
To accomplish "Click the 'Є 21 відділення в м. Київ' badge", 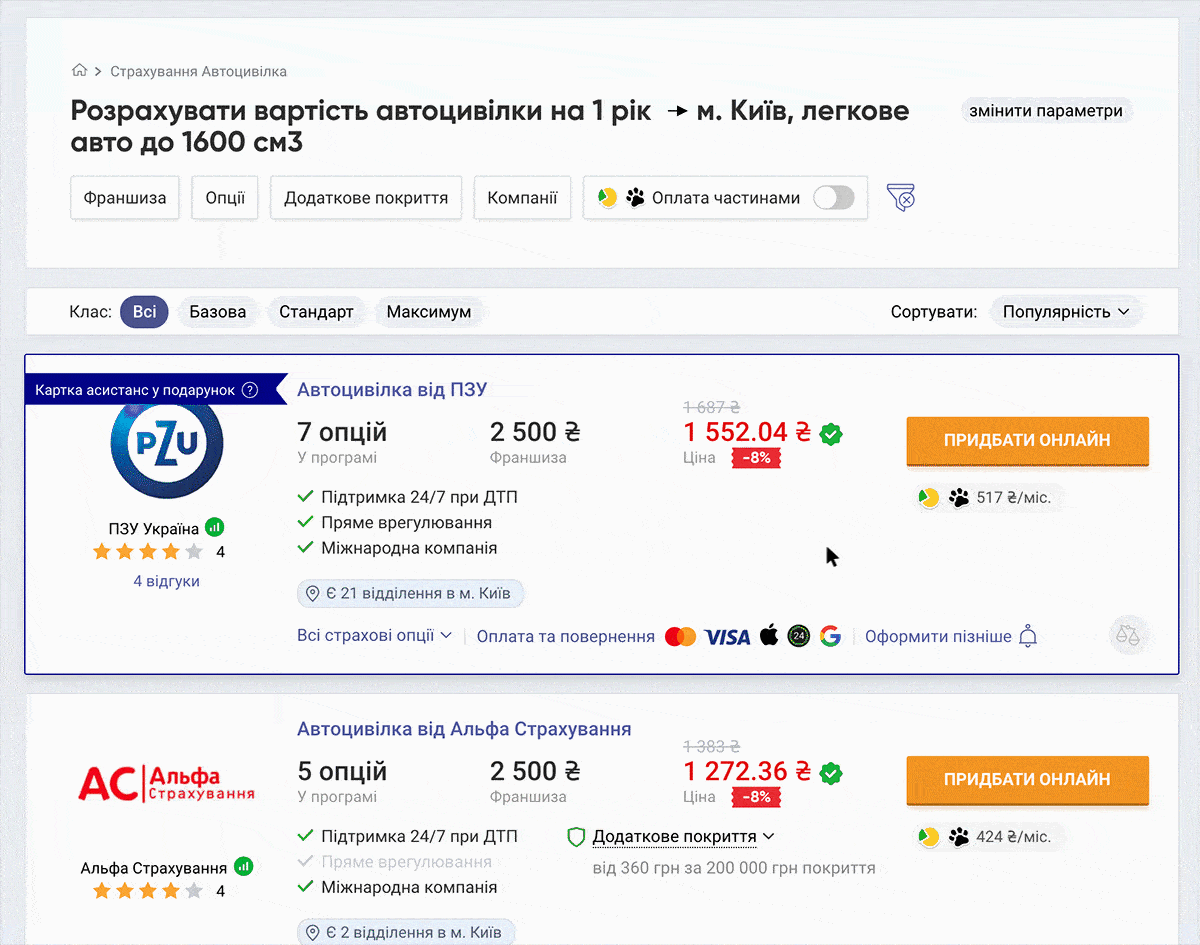I will pyautogui.click(x=410, y=593).
